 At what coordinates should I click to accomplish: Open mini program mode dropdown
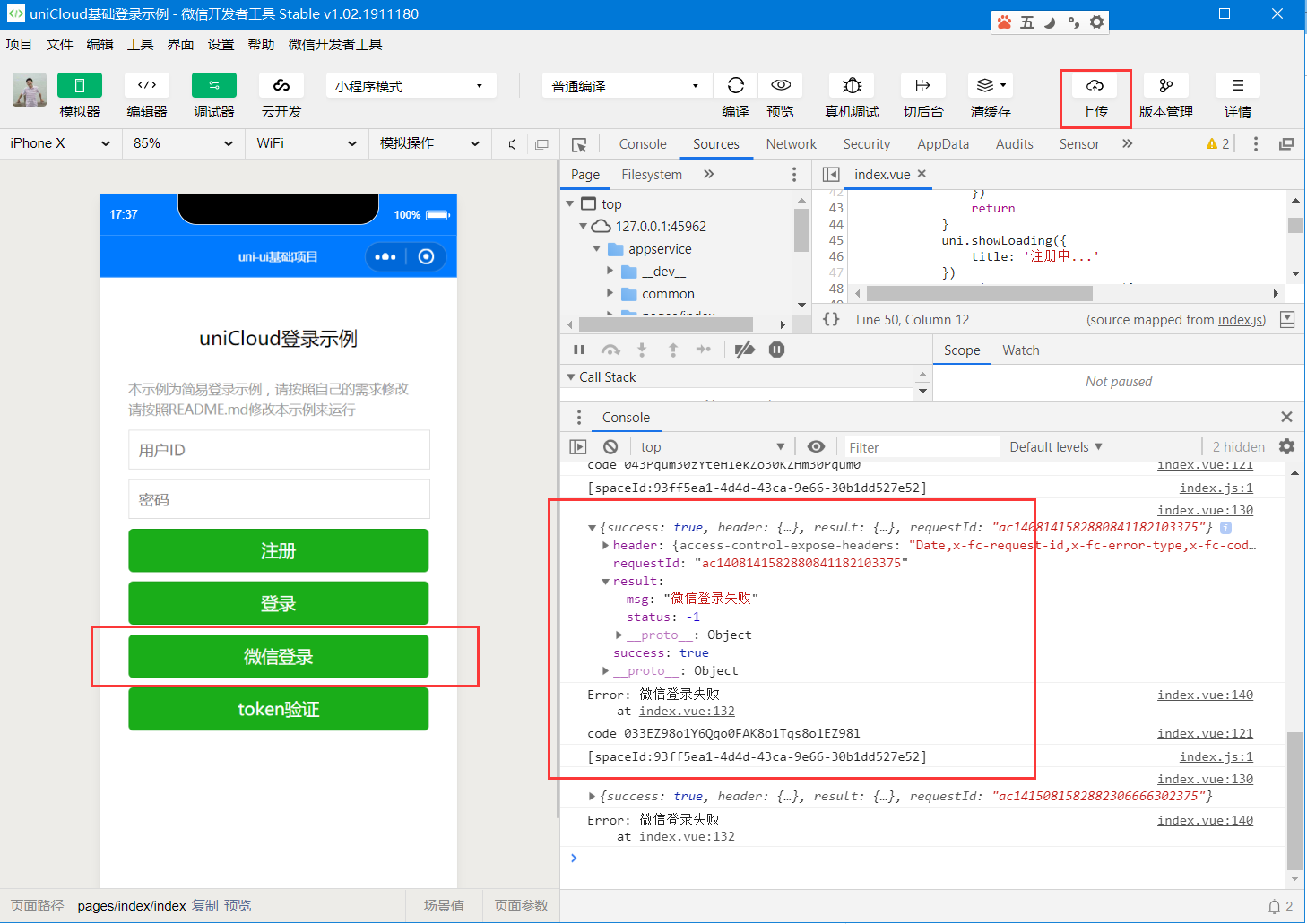411,86
